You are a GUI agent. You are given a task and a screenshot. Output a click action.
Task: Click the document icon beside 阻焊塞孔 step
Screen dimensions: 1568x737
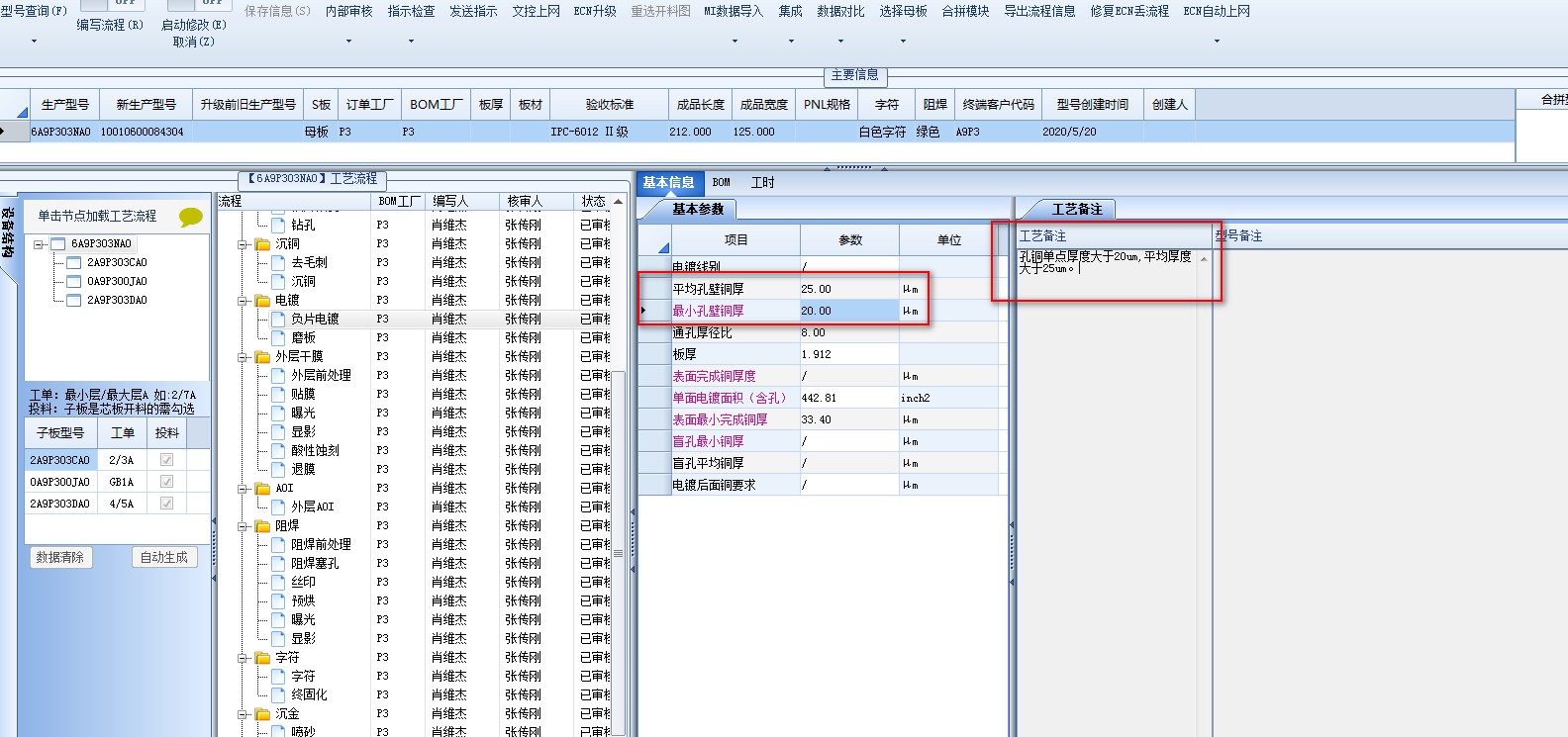278,564
